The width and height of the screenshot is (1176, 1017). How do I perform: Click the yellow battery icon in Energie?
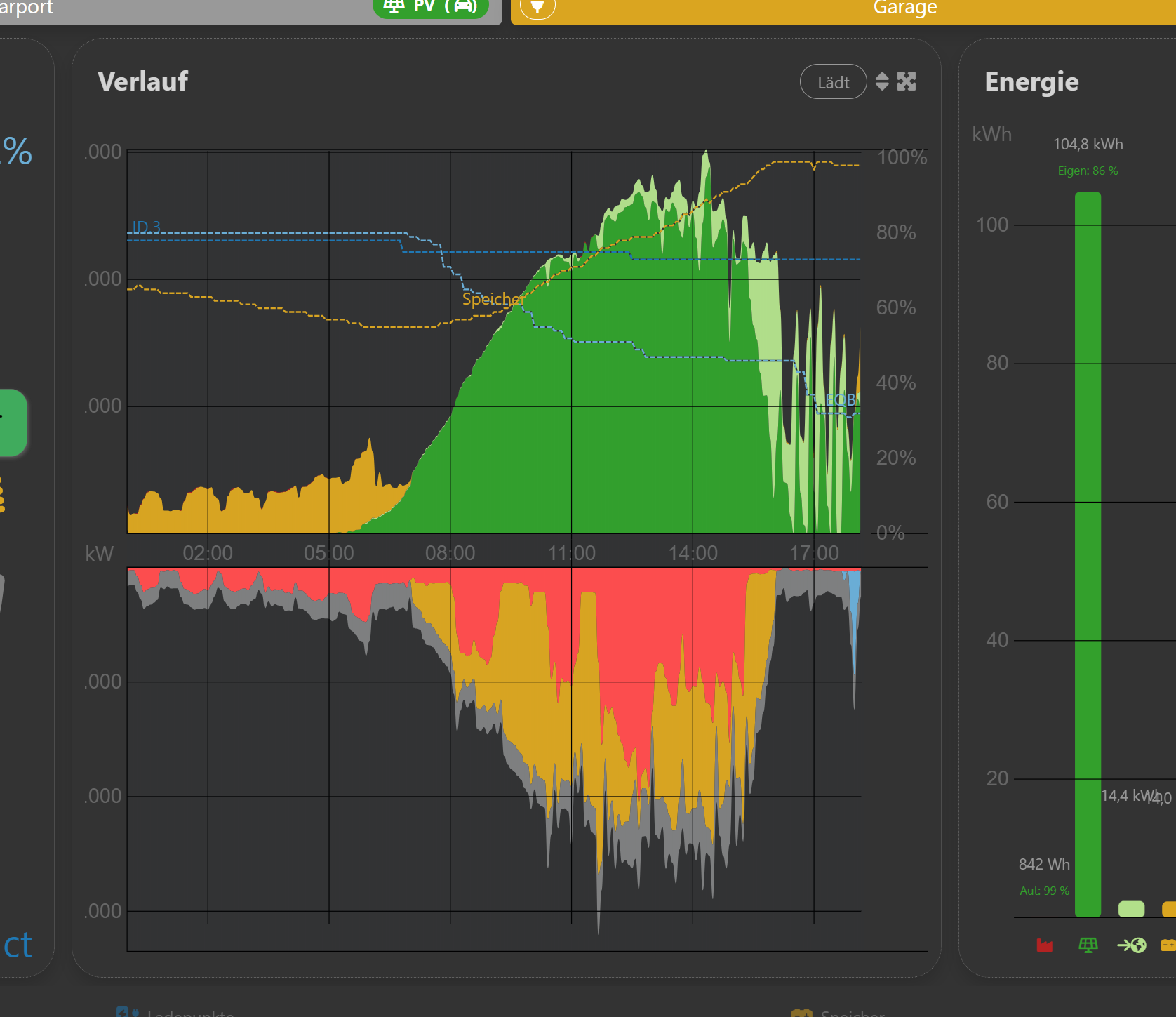1169,945
